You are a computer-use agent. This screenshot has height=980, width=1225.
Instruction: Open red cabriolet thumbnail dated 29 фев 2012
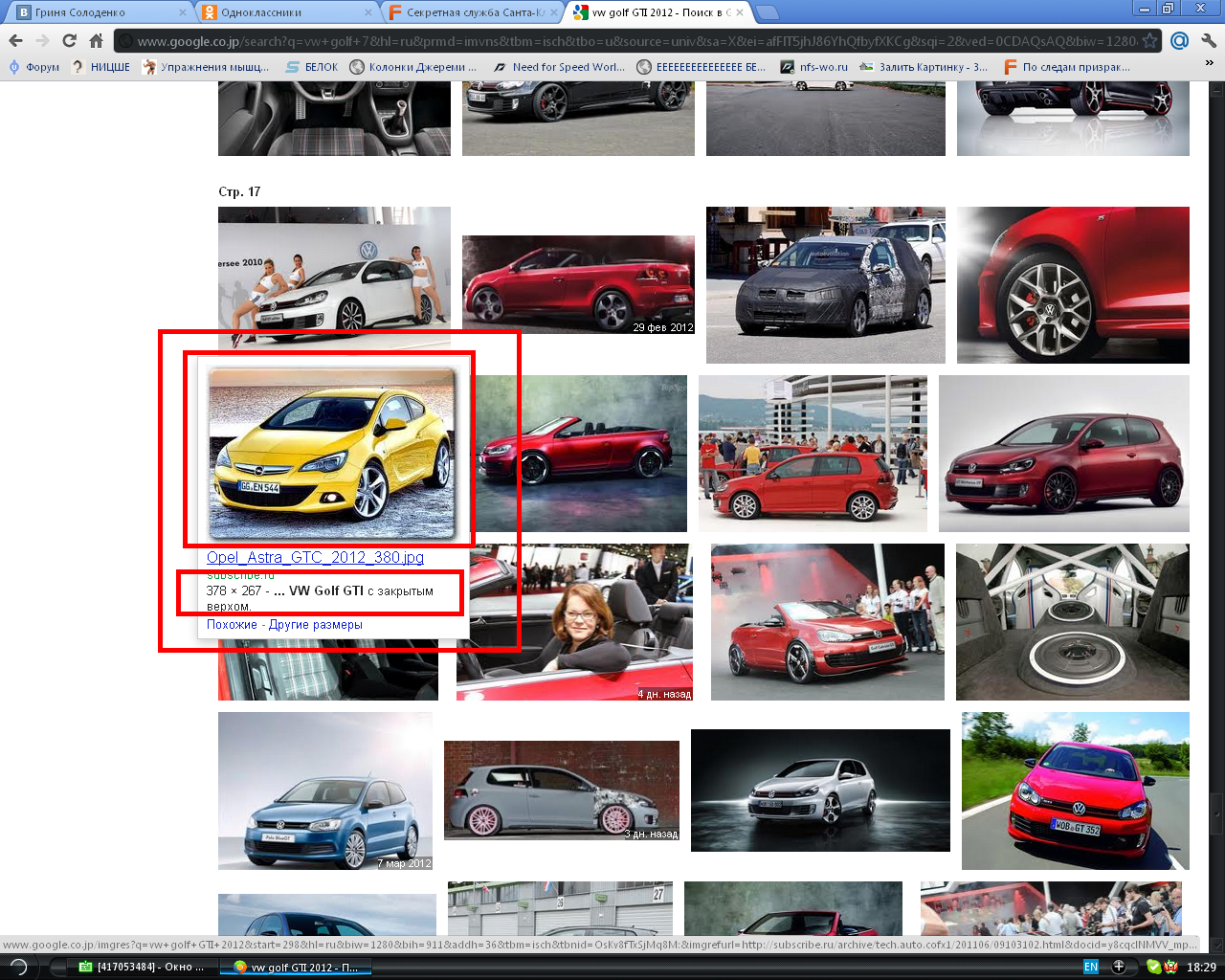pos(578,284)
